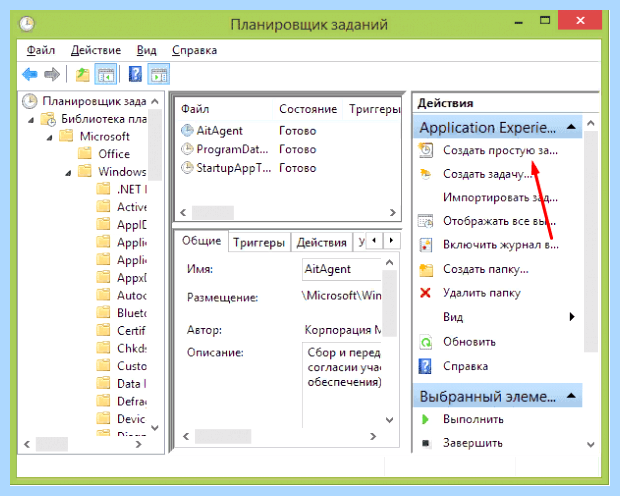
Task: Select the Defrag folder in tree
Action: coord(122,401)
